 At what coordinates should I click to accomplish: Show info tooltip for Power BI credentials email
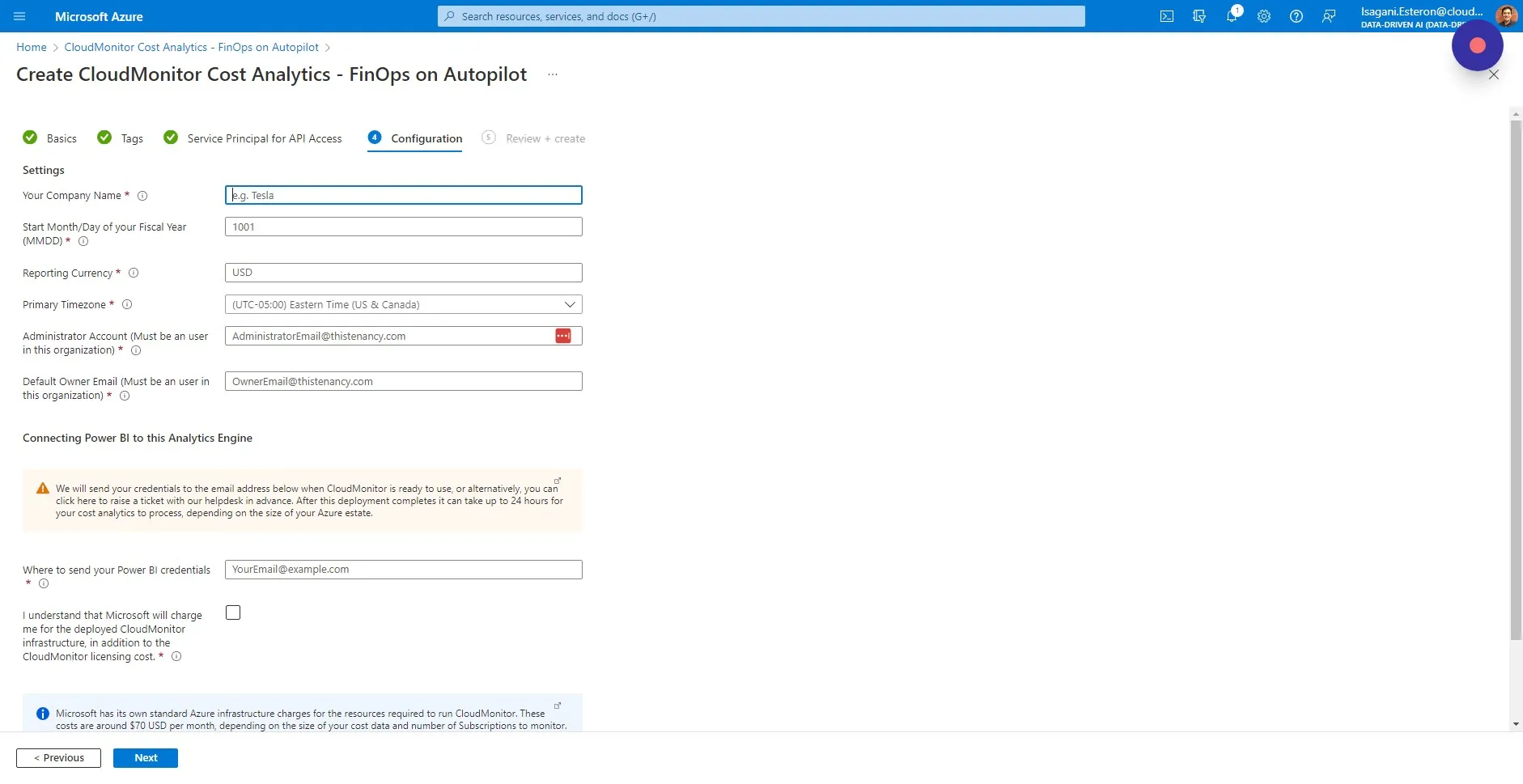(x=44, y=584)
